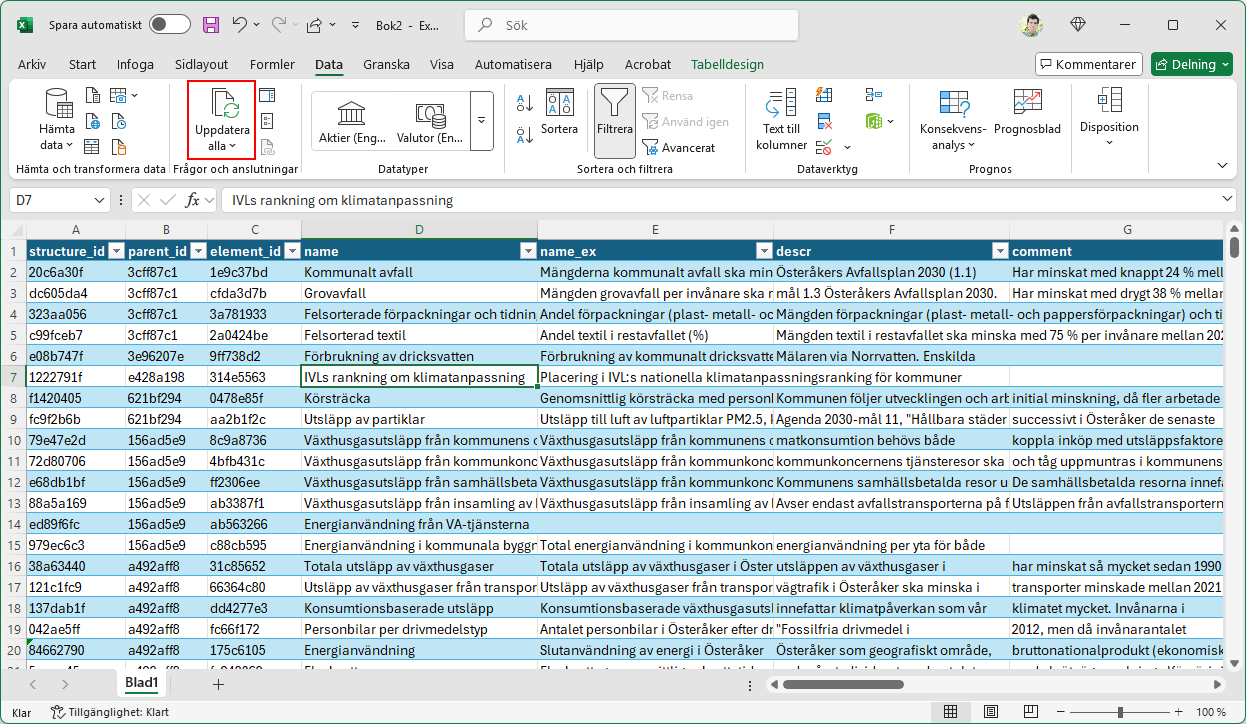Open recent sources icon
Screen dimensions: 1246x724
[119, 122]
